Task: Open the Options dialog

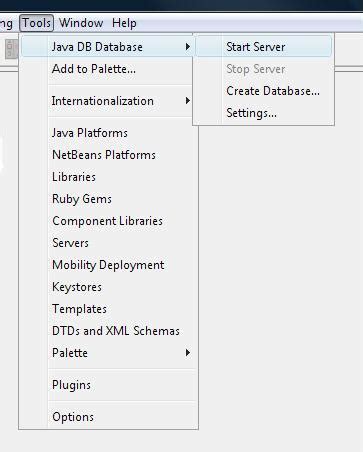Action: click(x=107, y=417)
